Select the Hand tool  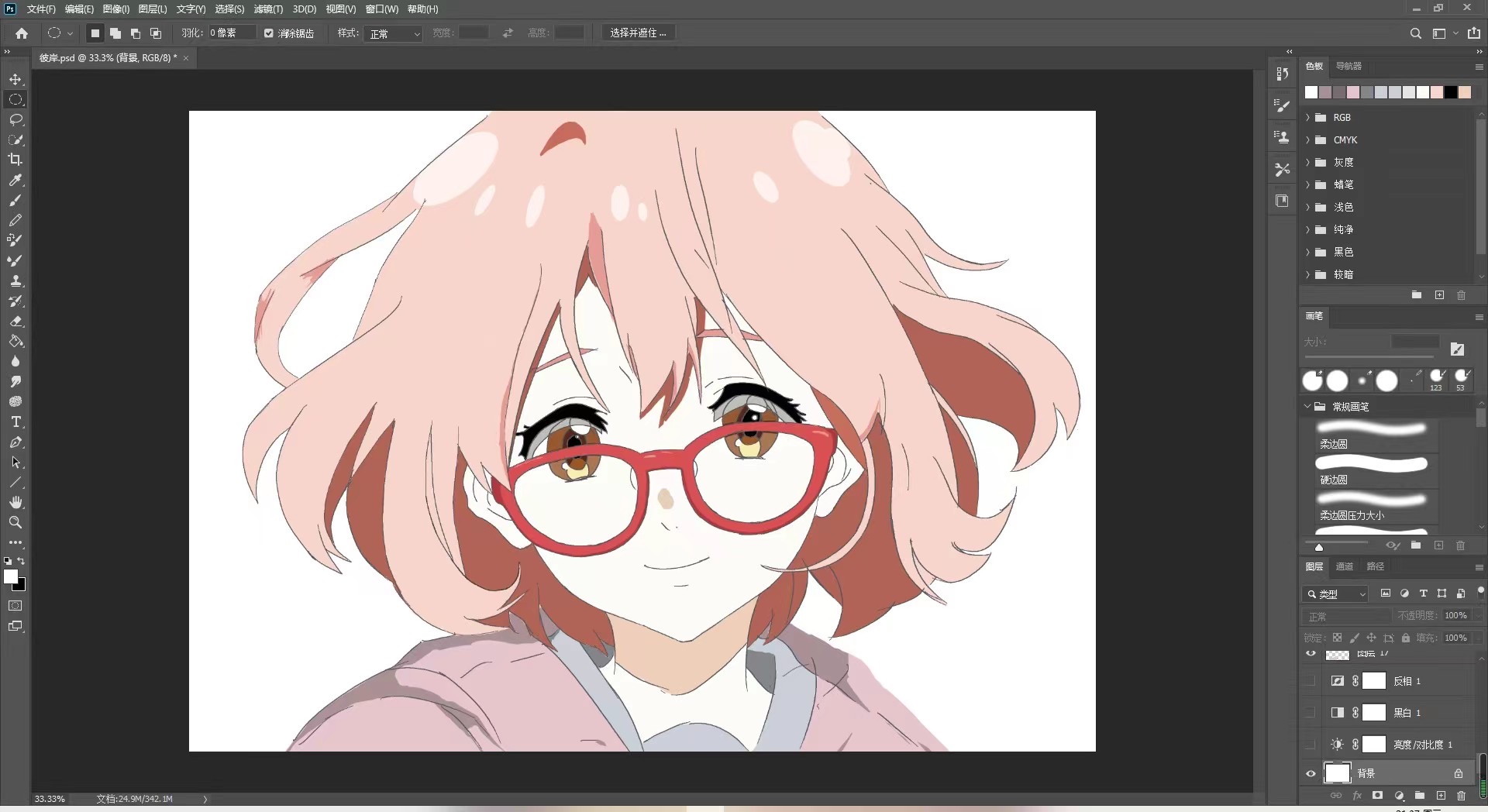pyautogui.click(x=15, y=503)
